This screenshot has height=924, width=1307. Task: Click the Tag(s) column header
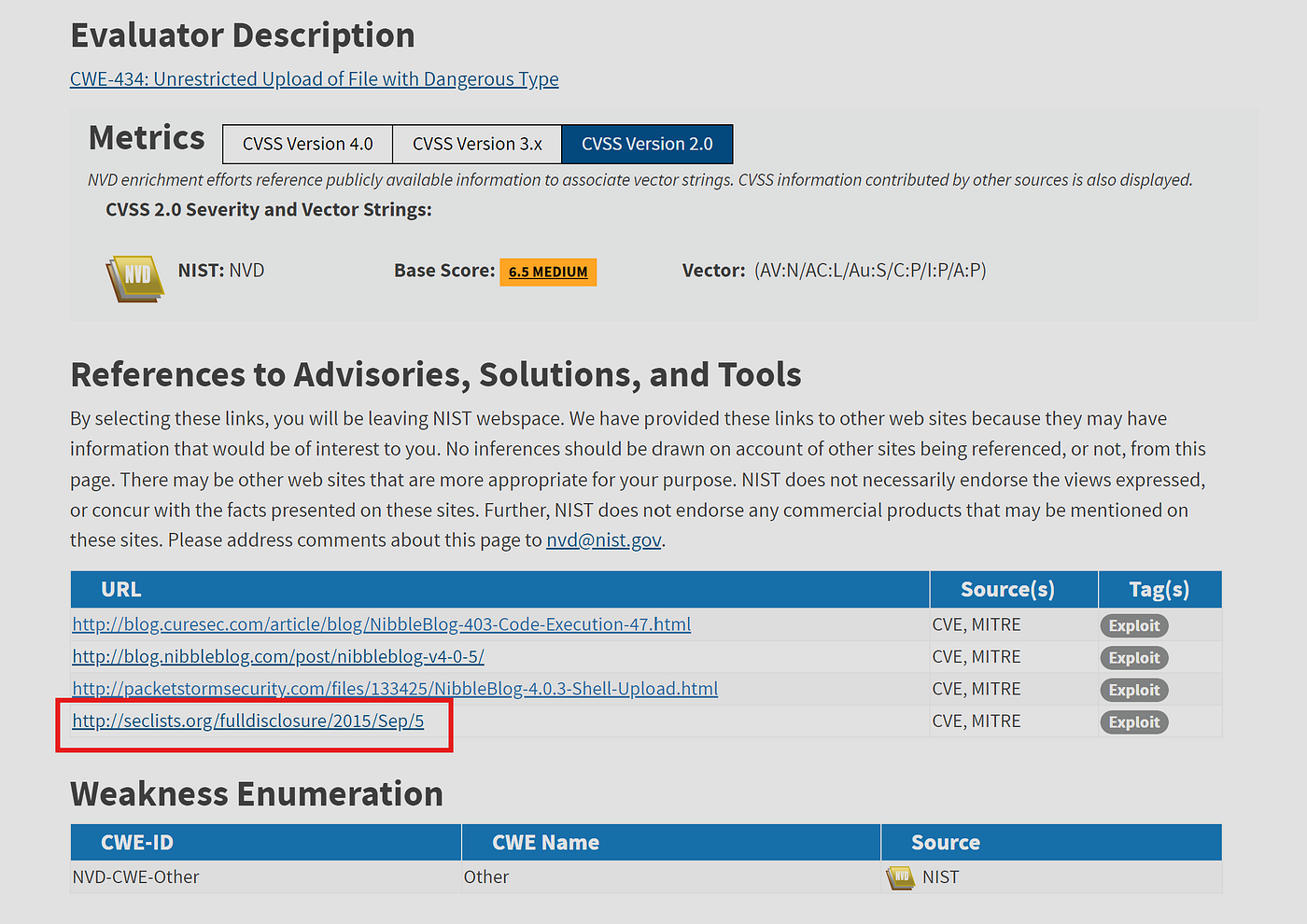1160,590
